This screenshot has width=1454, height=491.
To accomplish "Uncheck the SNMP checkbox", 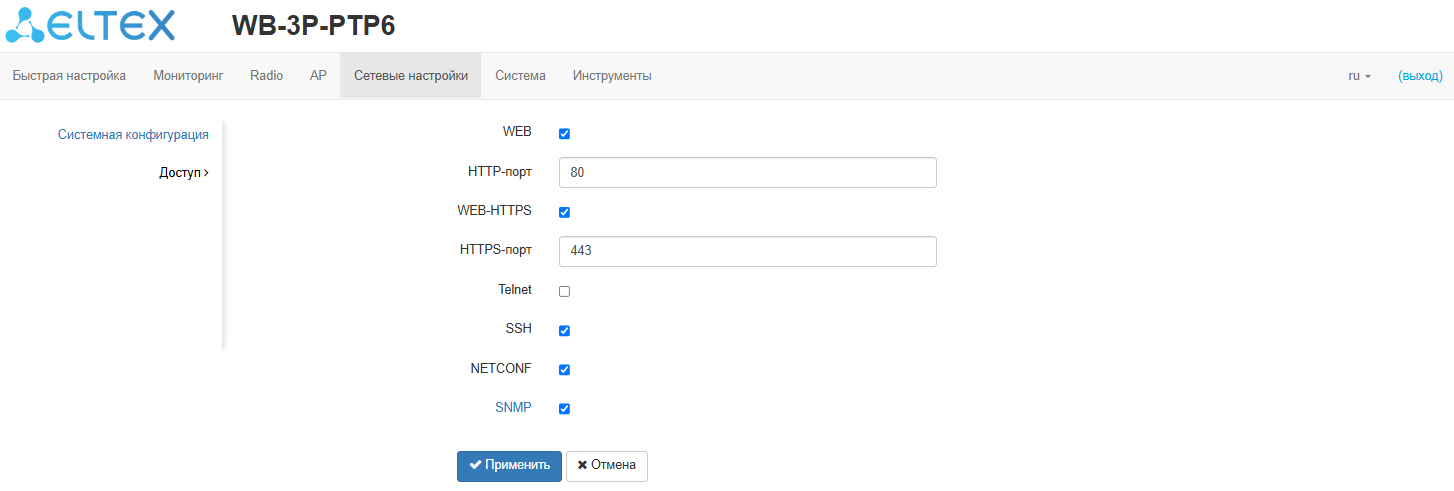I will pyautogui.click(x=564, y=408).
